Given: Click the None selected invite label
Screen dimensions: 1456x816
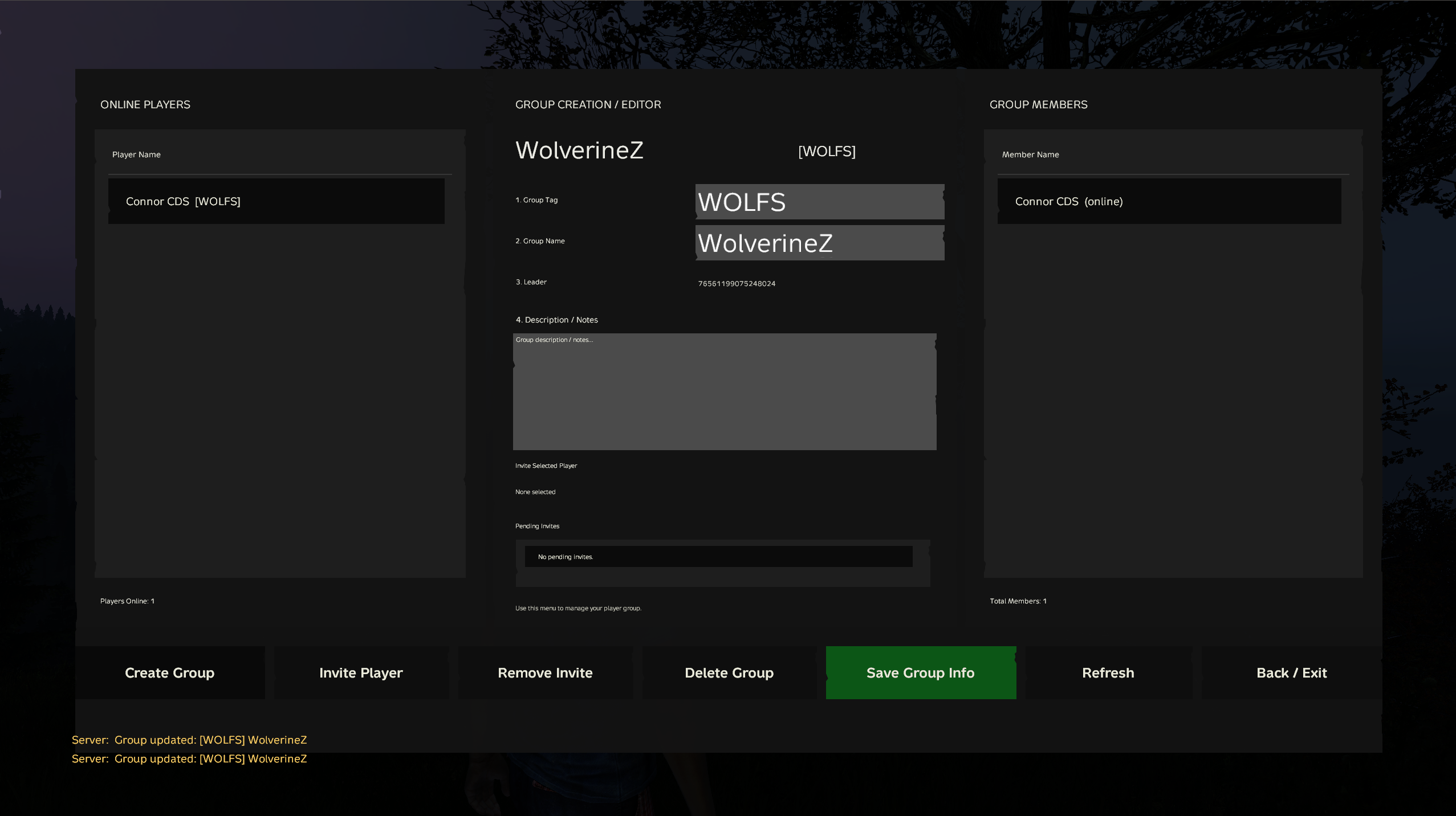Looking at the screenshot, I should tap(535, 492).
